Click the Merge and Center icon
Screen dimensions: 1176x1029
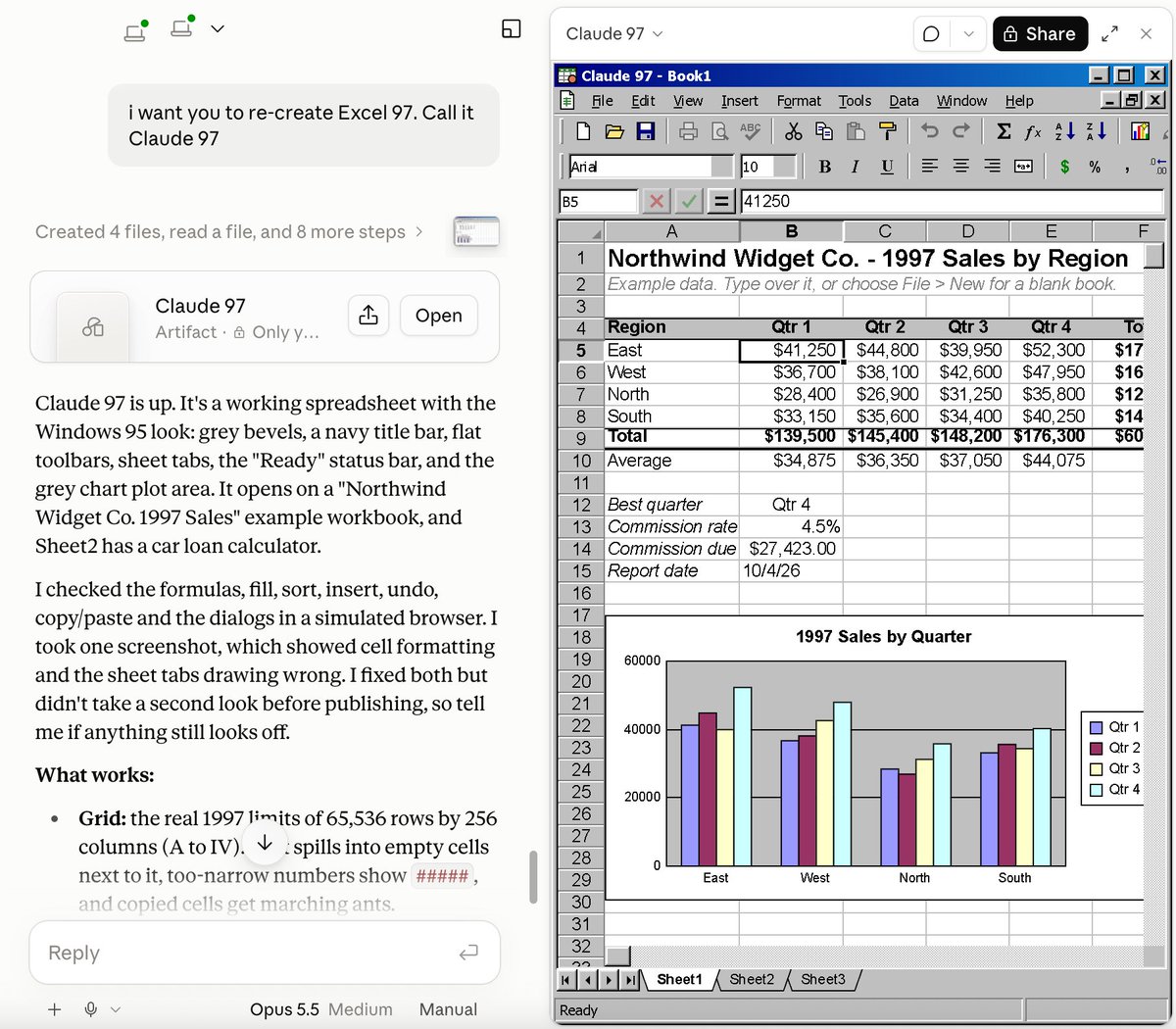[x=1023, y=167]
